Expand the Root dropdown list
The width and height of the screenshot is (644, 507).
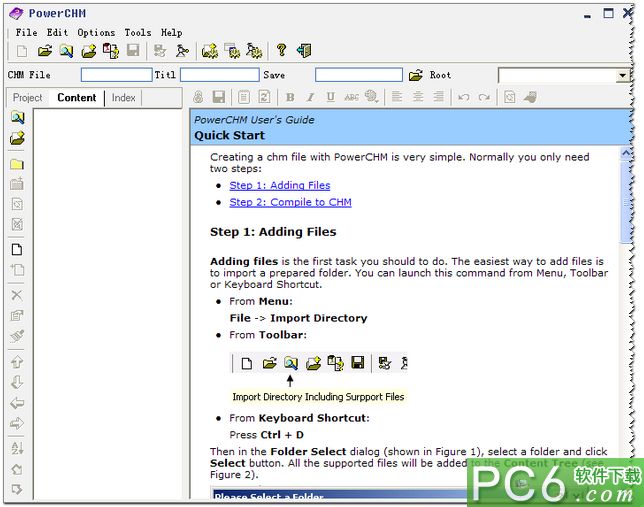coord(622,76)
